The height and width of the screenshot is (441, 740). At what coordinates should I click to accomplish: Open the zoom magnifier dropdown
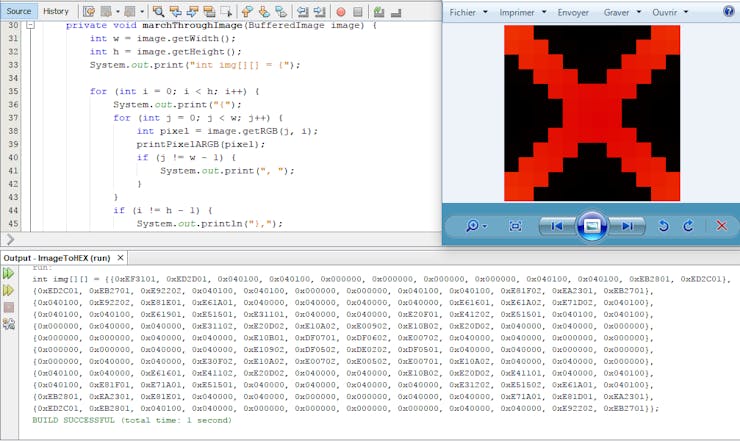coord(475,226)
